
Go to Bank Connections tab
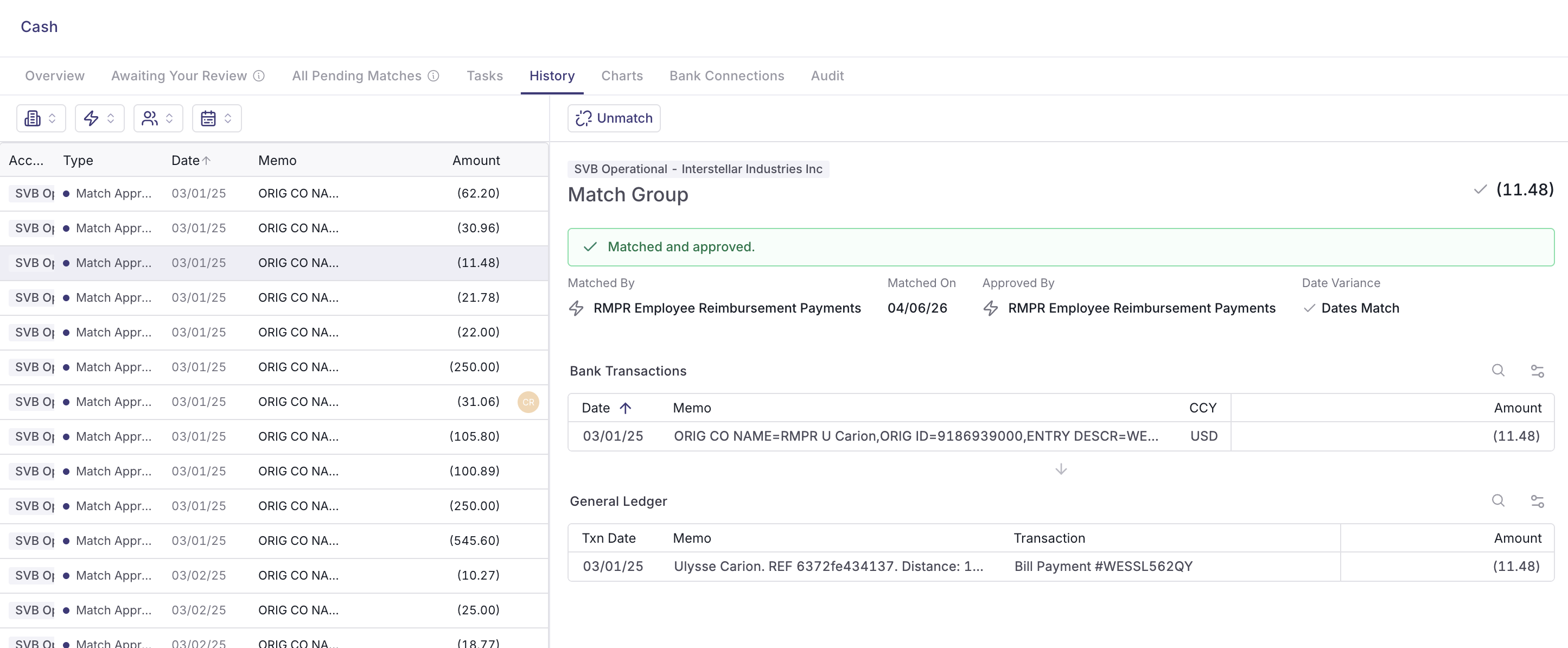[x=726, y=75]
